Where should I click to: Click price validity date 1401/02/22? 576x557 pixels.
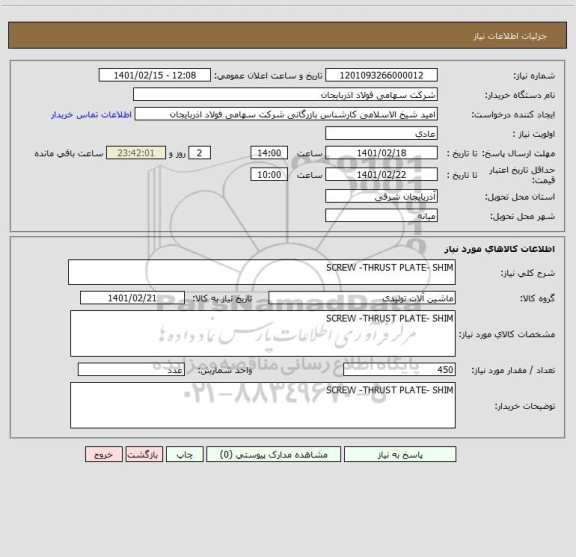click(381, 175)
